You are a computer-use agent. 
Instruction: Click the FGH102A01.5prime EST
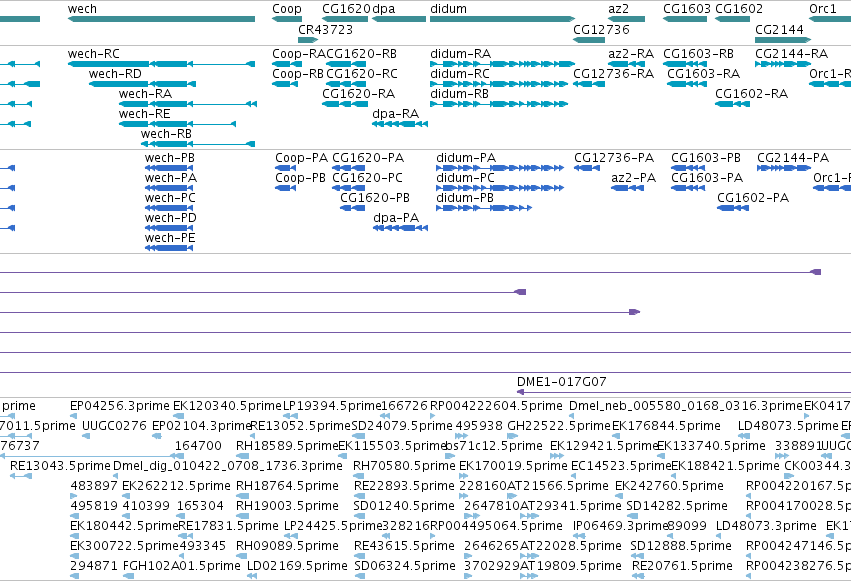(x=129, y=576)
